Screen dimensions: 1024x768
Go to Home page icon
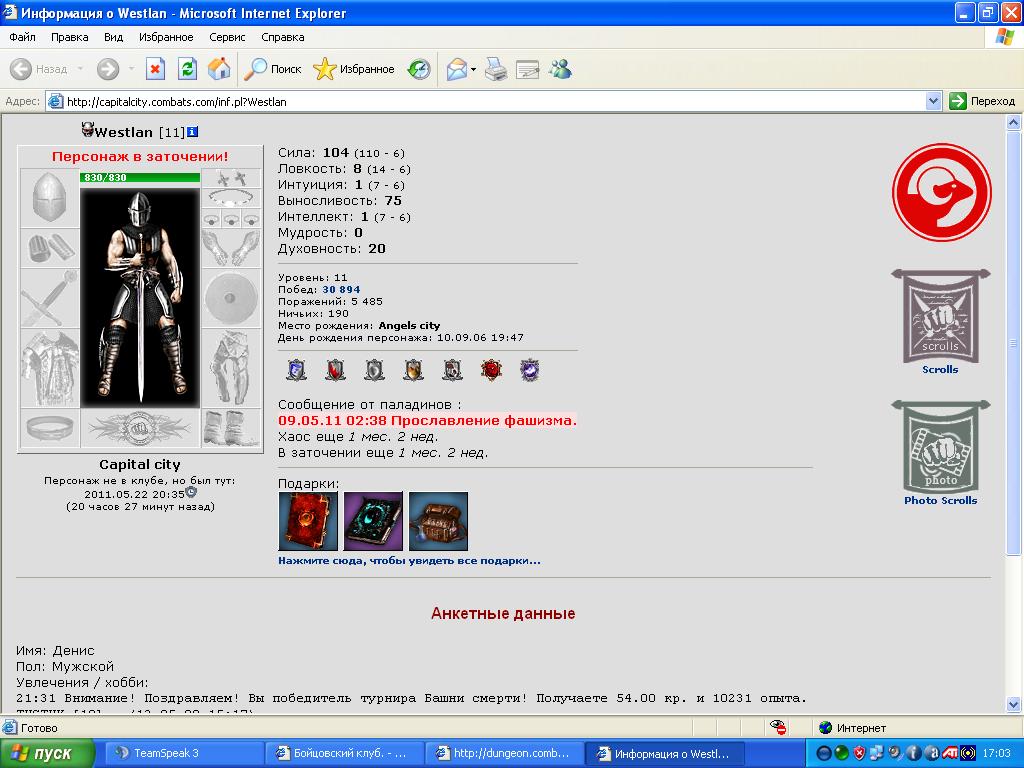219,69
